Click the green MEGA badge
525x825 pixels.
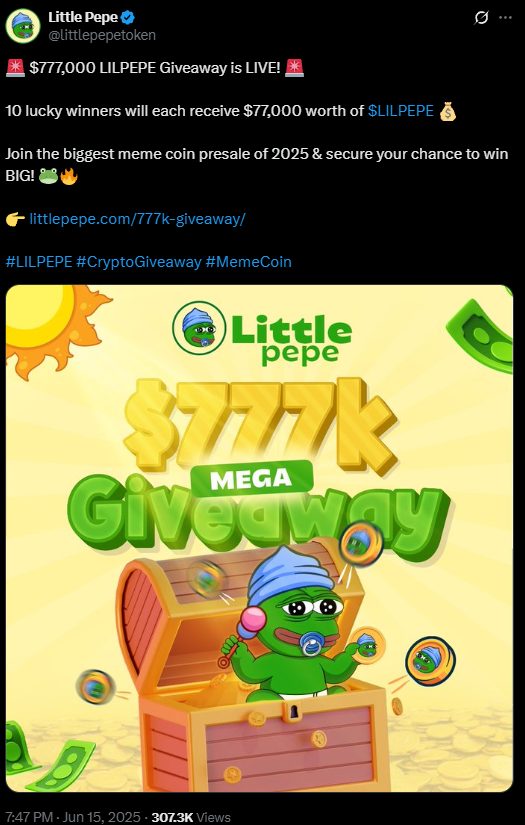[x=251, y=478]
